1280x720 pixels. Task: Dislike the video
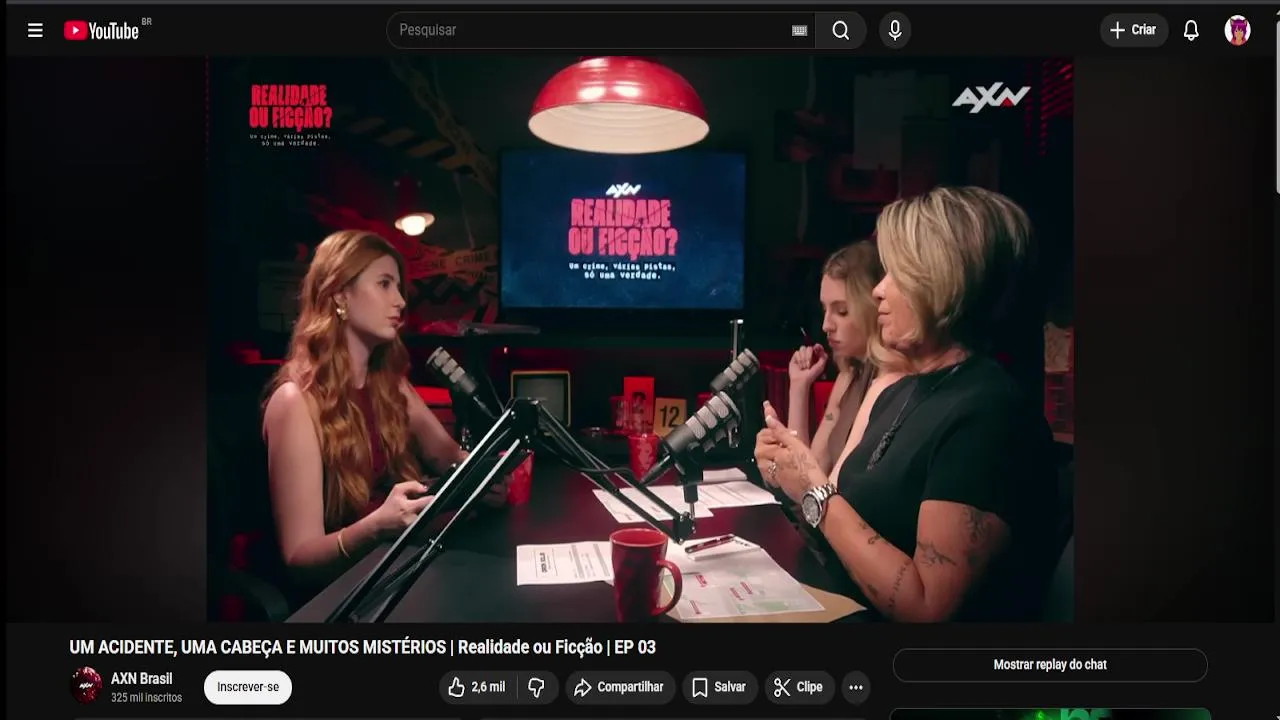pyautogui.click(x=537, y=687)
